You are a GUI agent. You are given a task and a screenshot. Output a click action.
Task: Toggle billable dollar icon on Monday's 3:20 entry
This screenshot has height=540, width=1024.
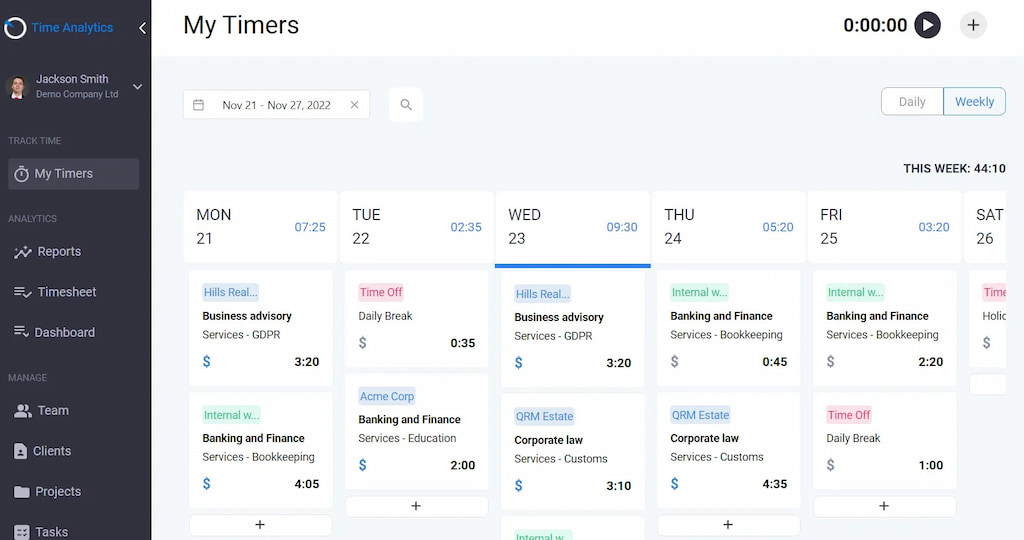(206, 361)
